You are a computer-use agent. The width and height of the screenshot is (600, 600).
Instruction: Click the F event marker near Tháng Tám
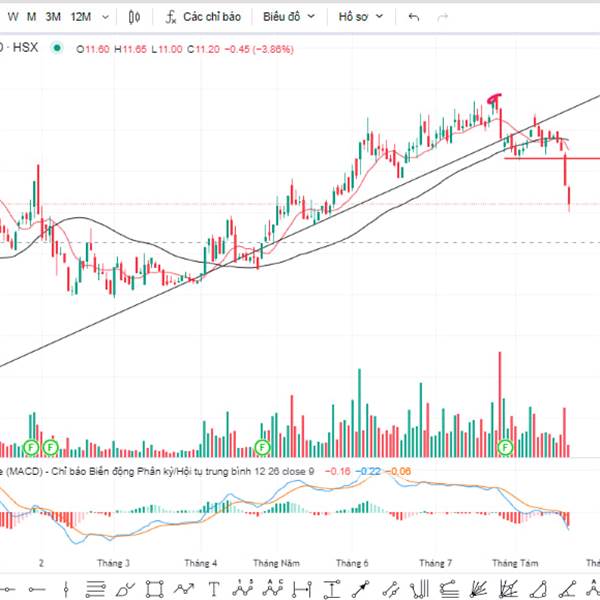506,447
